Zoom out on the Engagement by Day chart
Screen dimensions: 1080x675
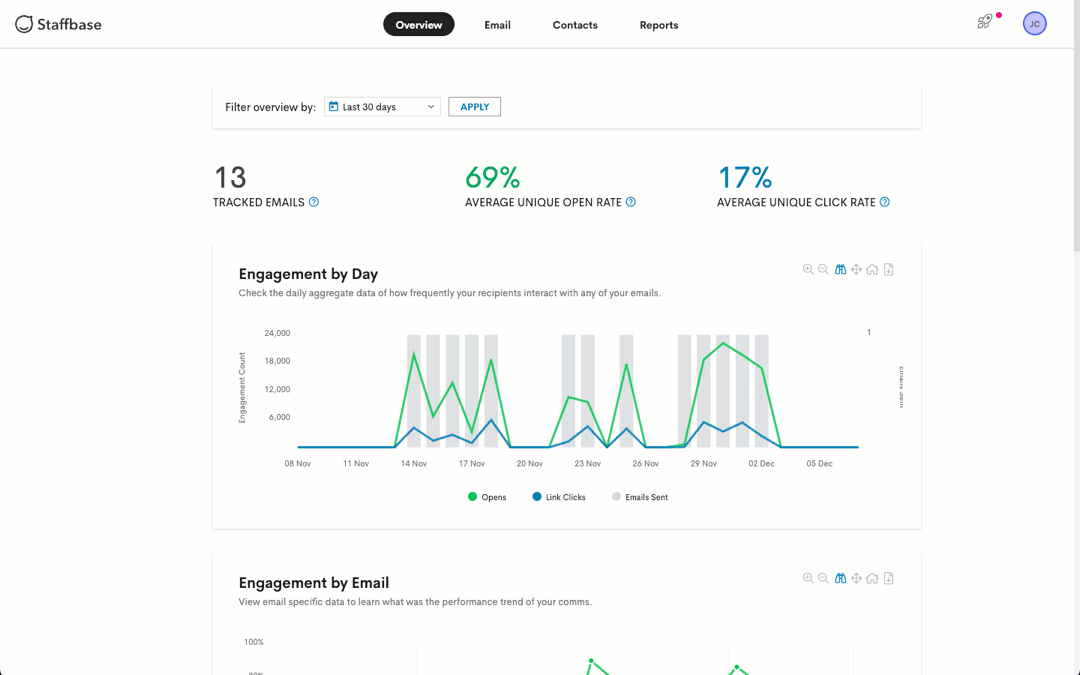click(823, 269)
